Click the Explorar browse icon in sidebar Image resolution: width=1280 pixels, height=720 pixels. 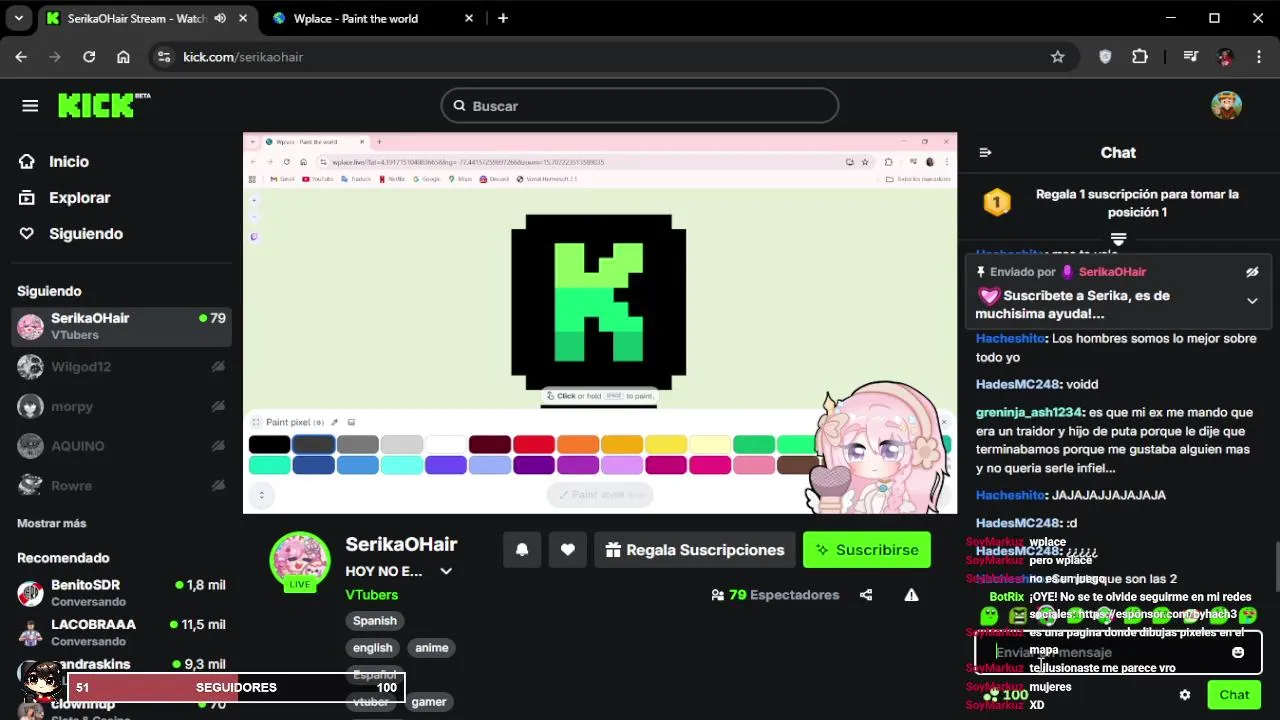pos(27,197)
